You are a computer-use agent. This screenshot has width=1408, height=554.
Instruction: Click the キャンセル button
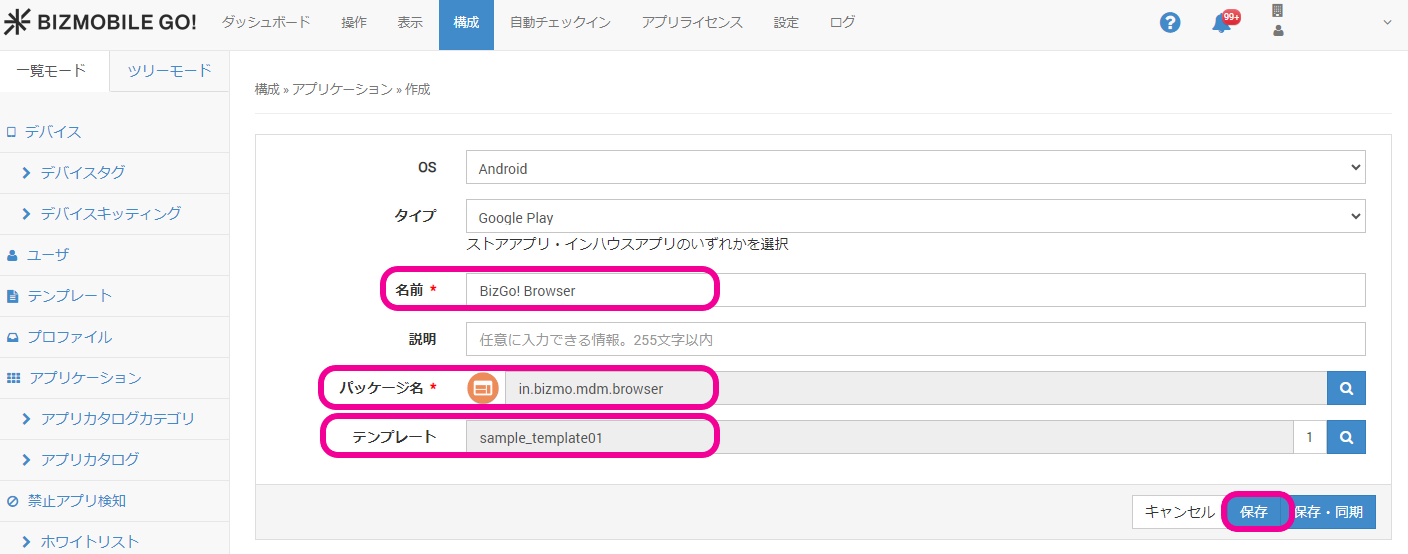tap(1179, 512)
